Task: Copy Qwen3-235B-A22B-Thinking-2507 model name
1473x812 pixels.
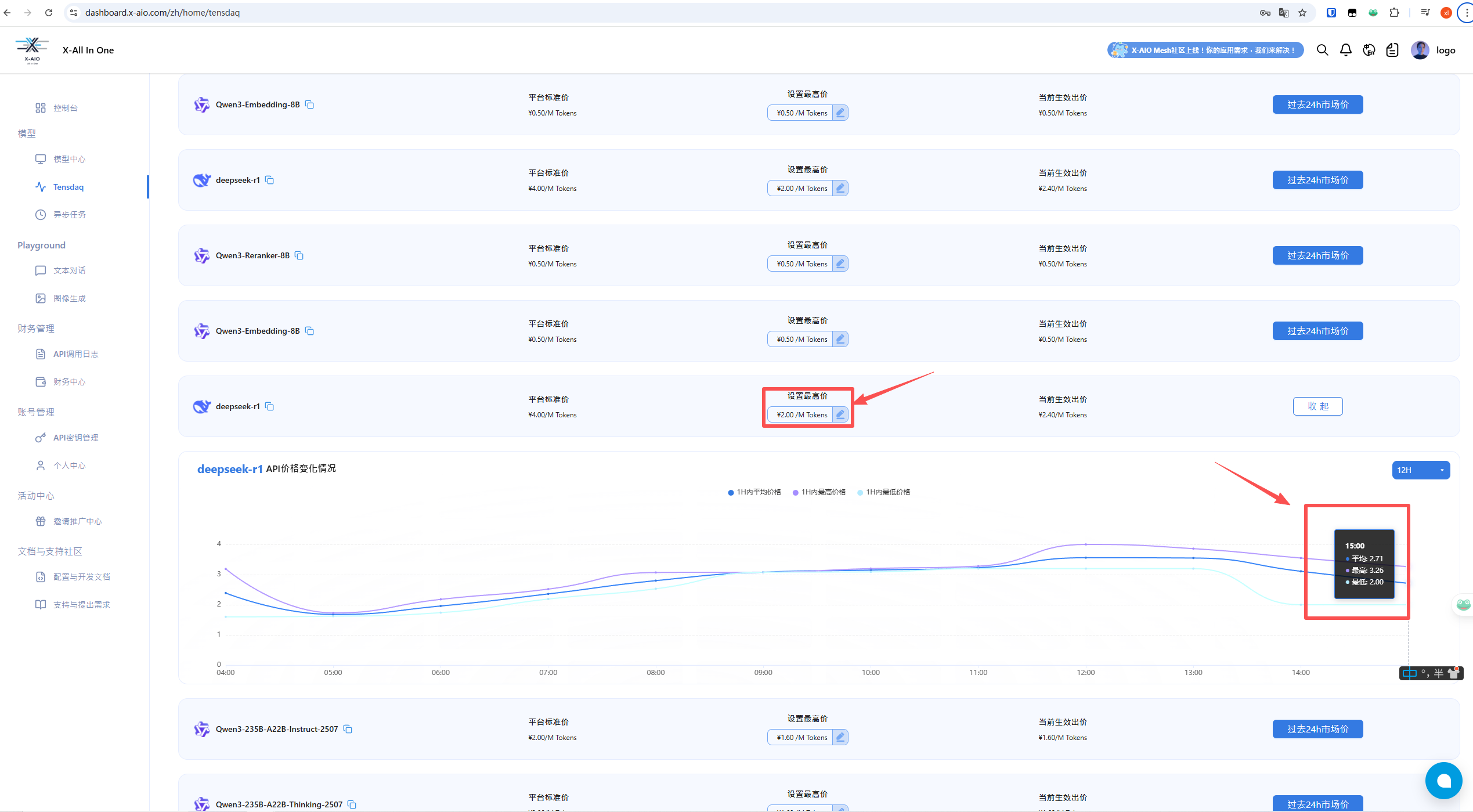Action: click(x=352, y=804)
